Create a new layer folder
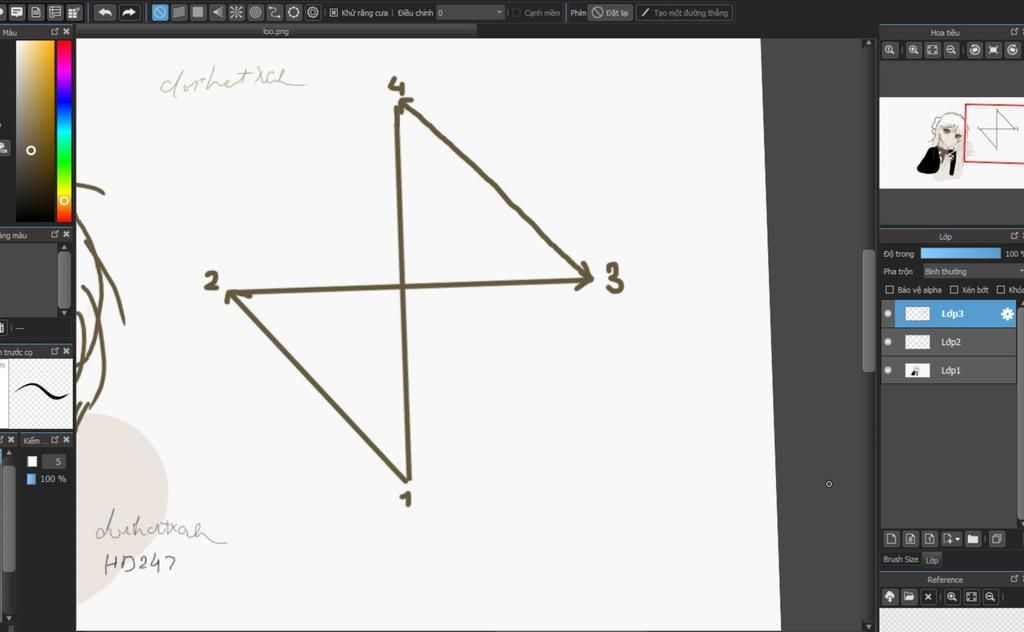This screenshot has height=632, width=1024. 973,539
